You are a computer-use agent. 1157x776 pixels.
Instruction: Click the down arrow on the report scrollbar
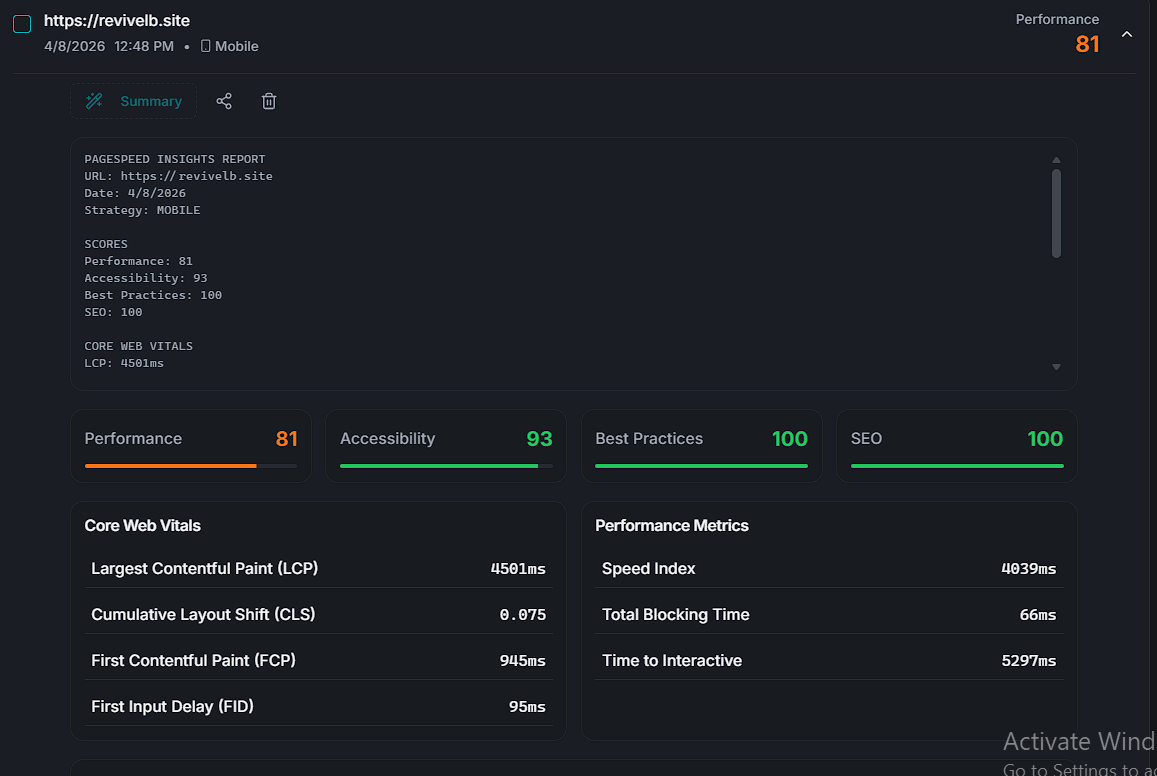pyautogui.click(x=1056, y=366)
